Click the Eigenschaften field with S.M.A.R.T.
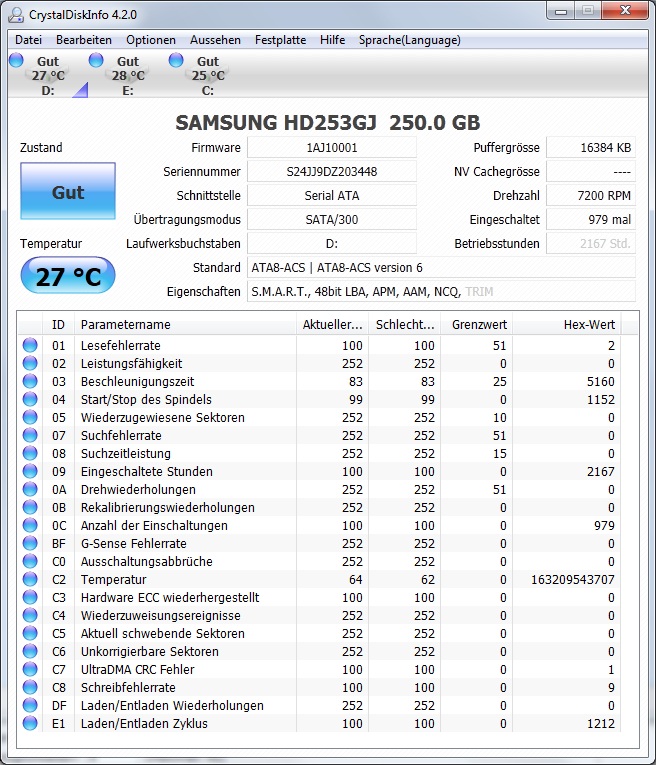The image size is (656, 765). [x=441, y=291]
